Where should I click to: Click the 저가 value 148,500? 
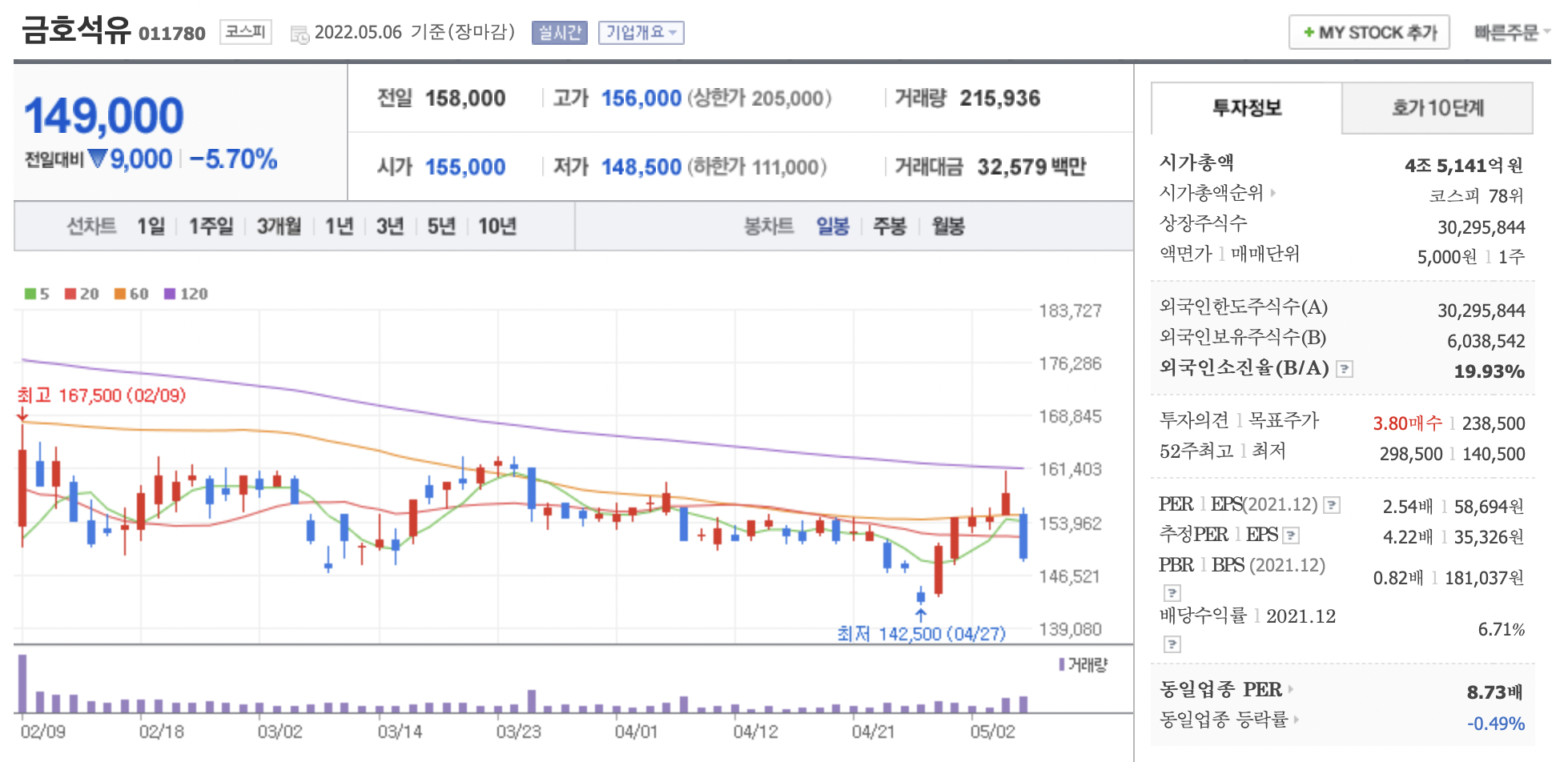pyautogui.click(x=641, y=167)
